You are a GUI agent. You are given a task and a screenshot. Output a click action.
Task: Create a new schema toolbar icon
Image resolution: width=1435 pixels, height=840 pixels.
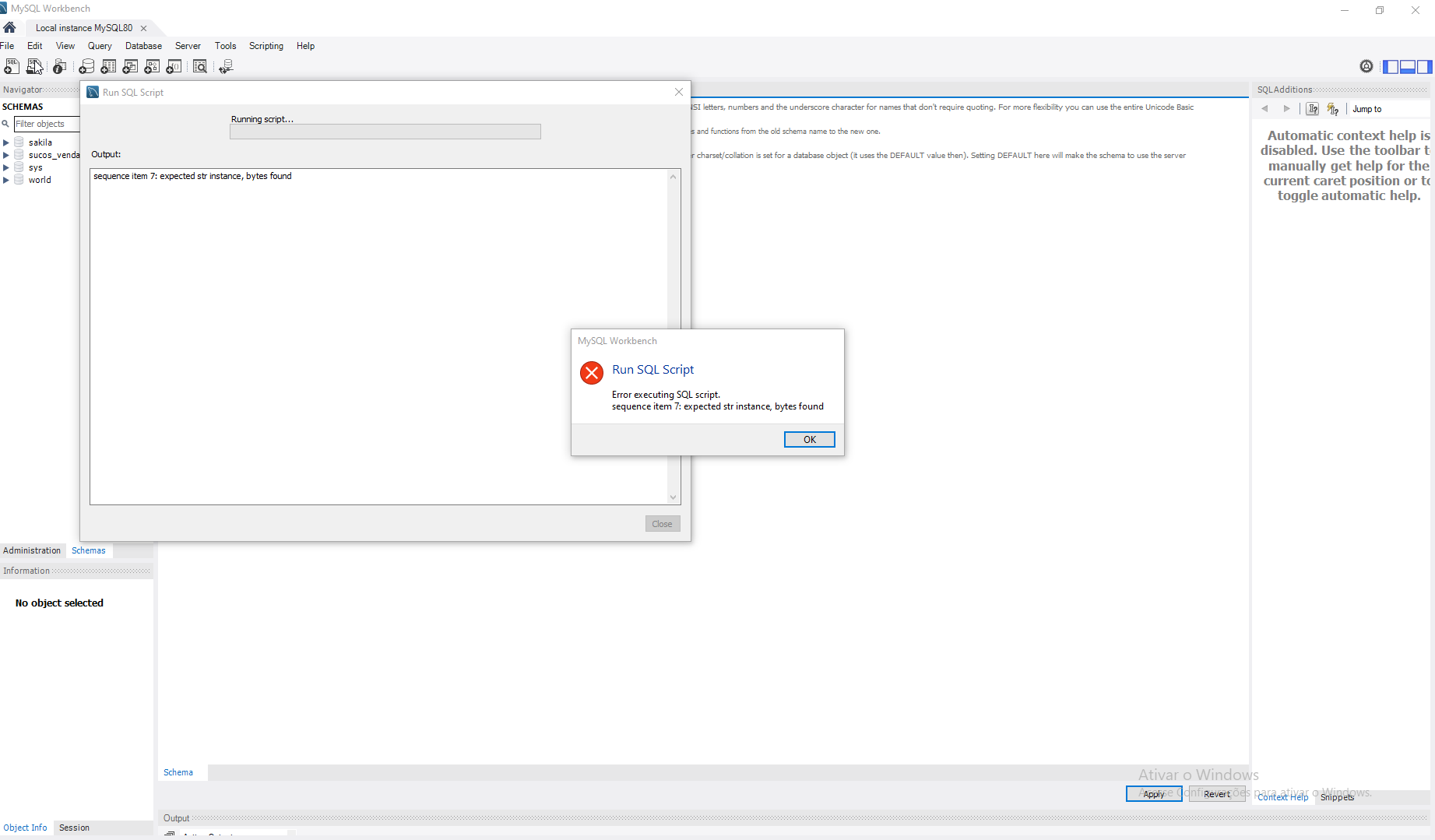(86, 66)
